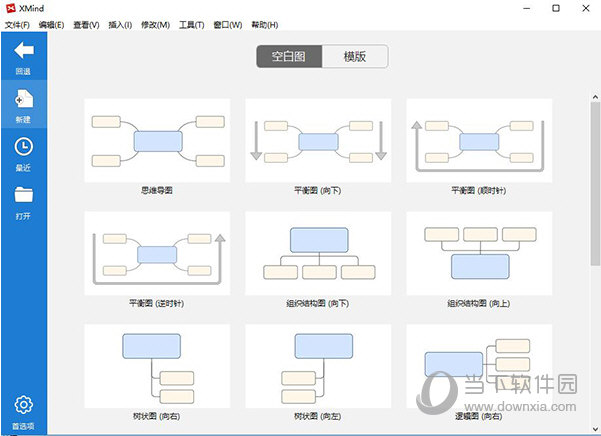
Task: Click the 树状图 (向右) label text
Action: coord(157,416)
